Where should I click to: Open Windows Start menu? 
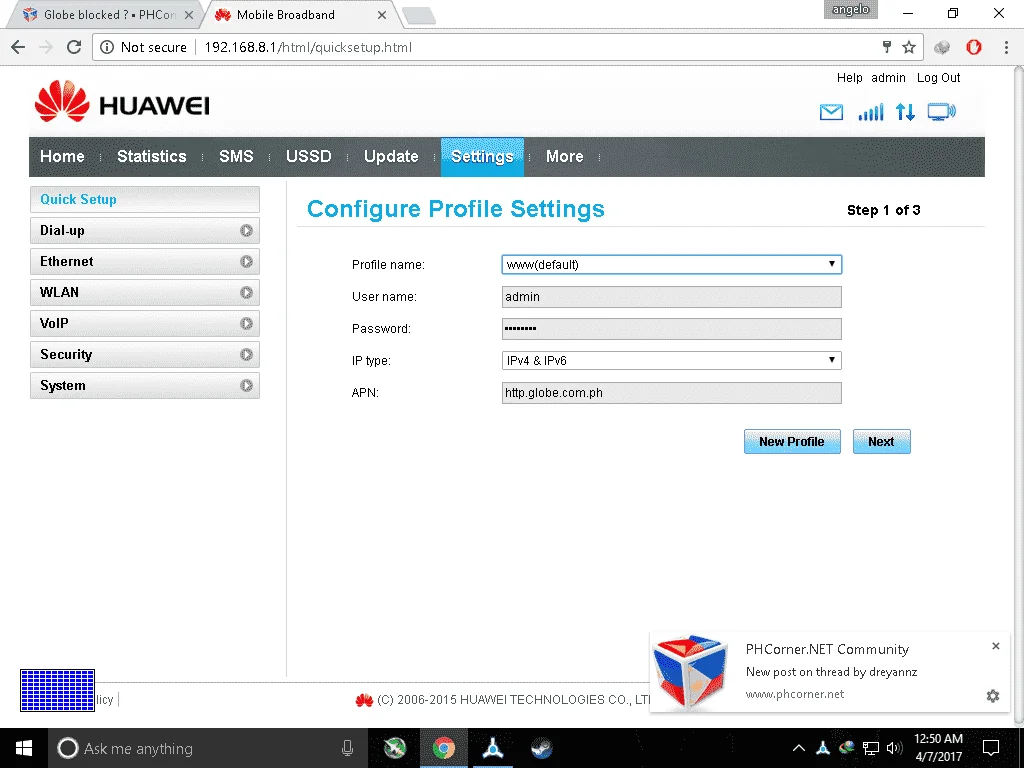(24, 748)
